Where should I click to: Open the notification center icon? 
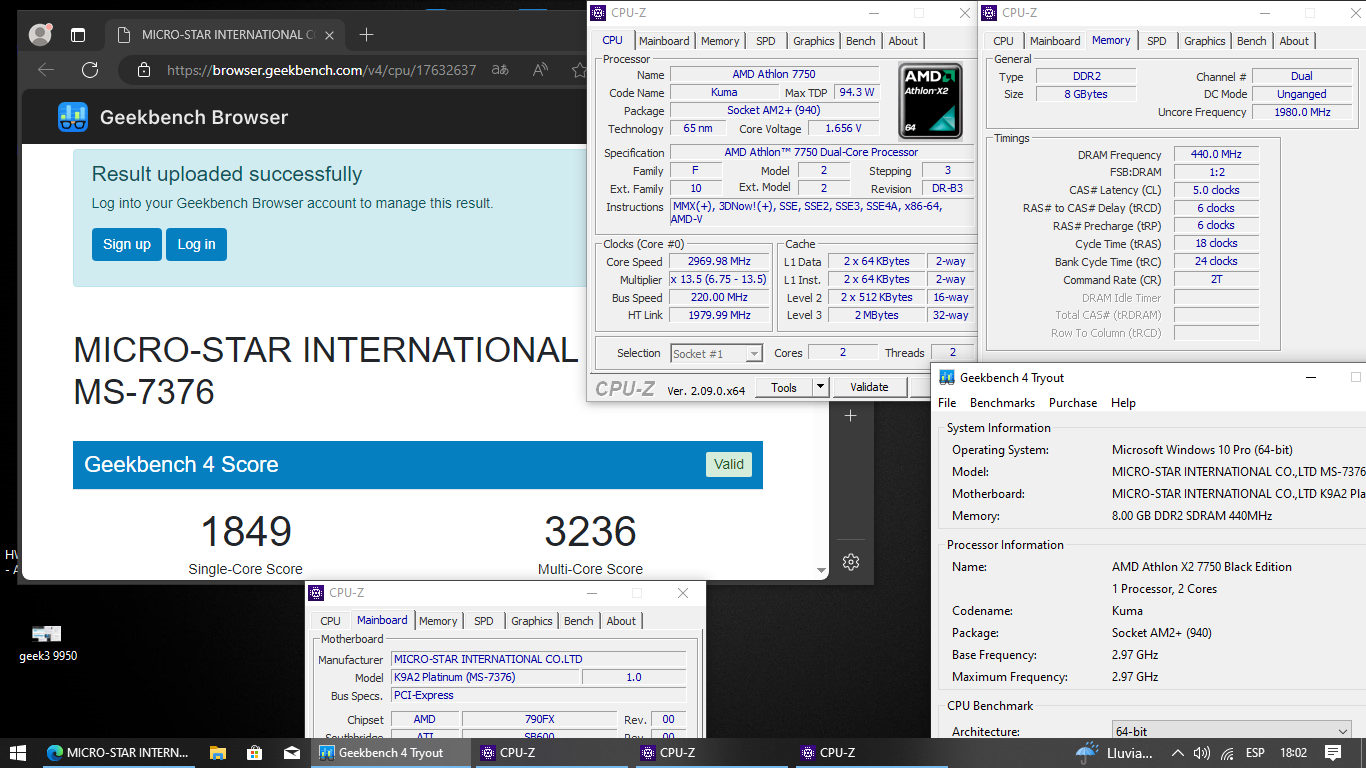(1333, 753)
